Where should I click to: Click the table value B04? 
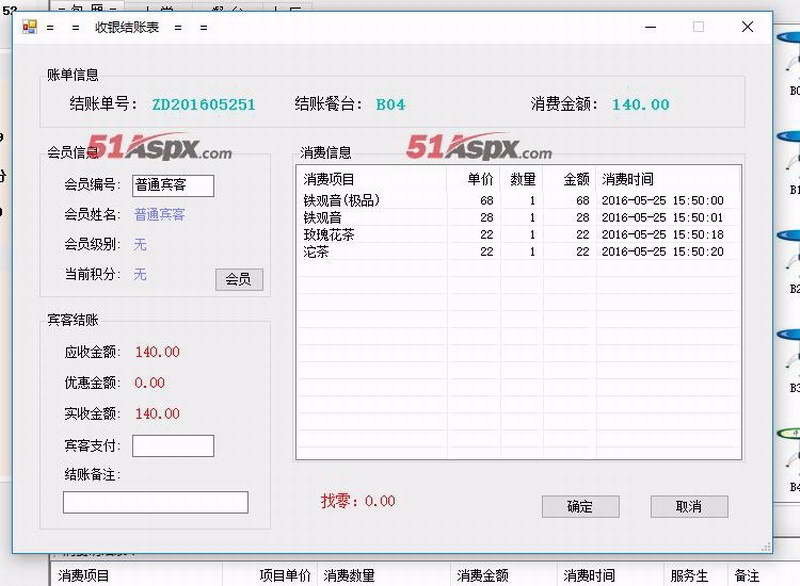391,105
